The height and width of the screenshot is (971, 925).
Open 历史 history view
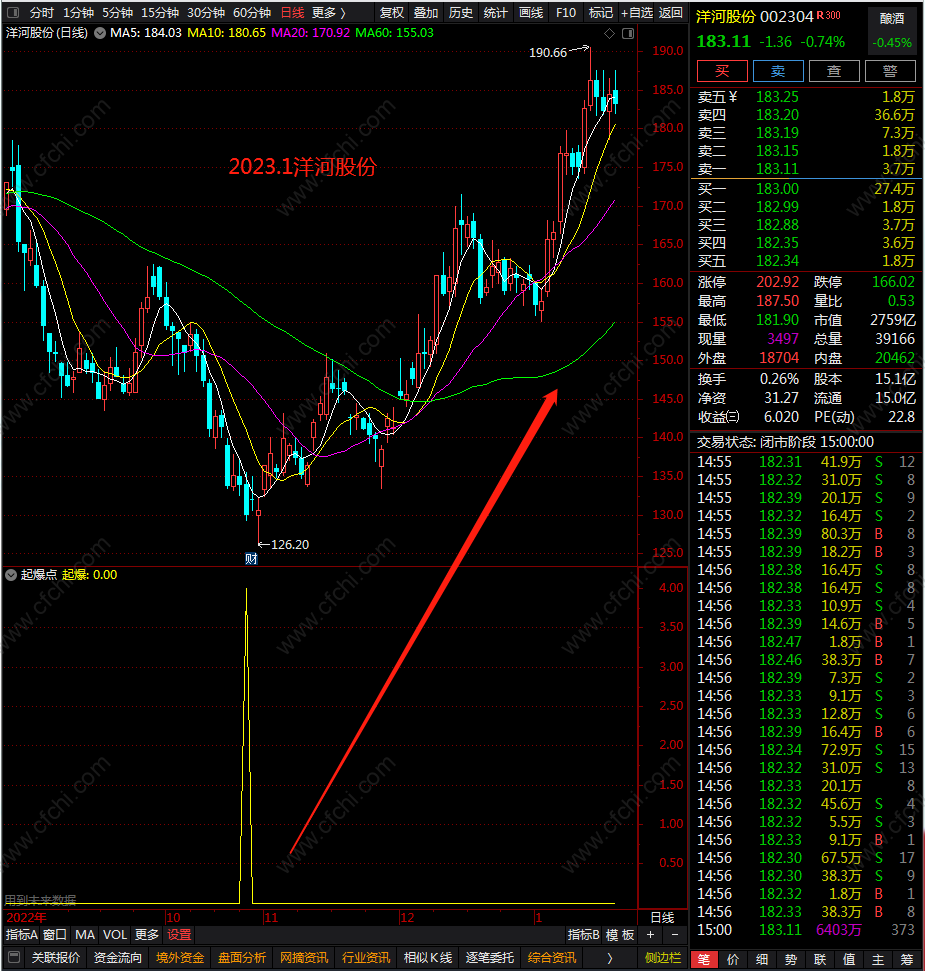pos(461,12)
